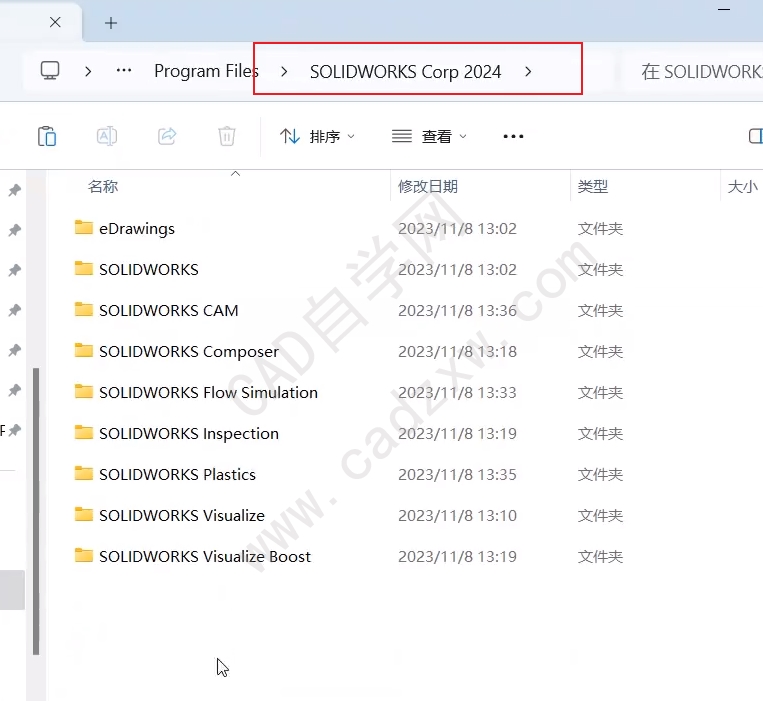
Task: Expand chevron after Program Files breadcrumb
Action: 284,72
